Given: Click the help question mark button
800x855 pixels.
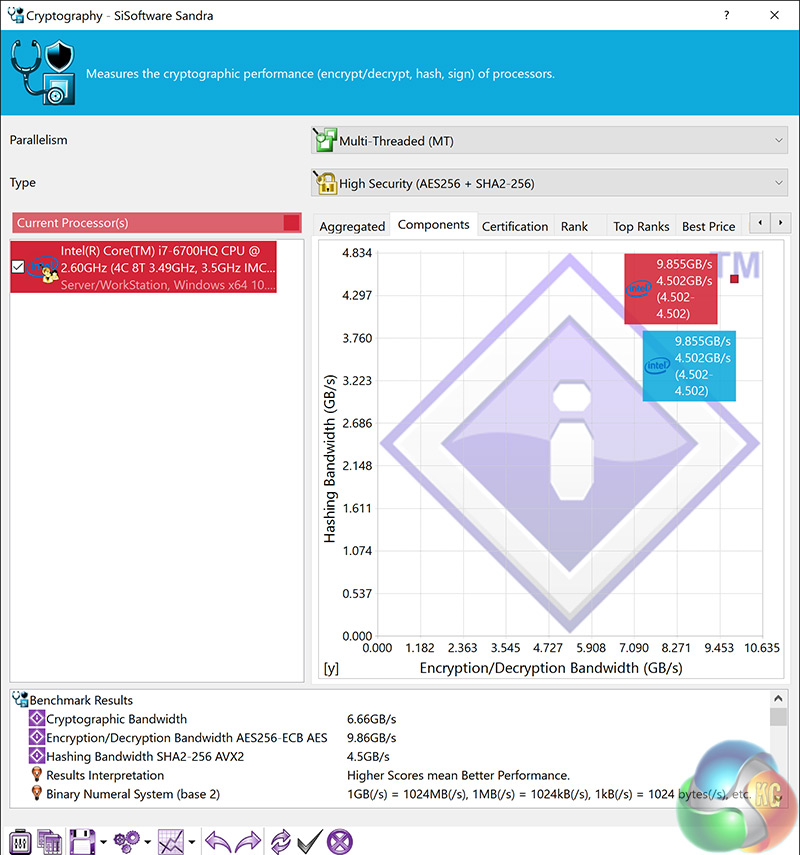Looking at the screenshot, I should tap(726, 15).
